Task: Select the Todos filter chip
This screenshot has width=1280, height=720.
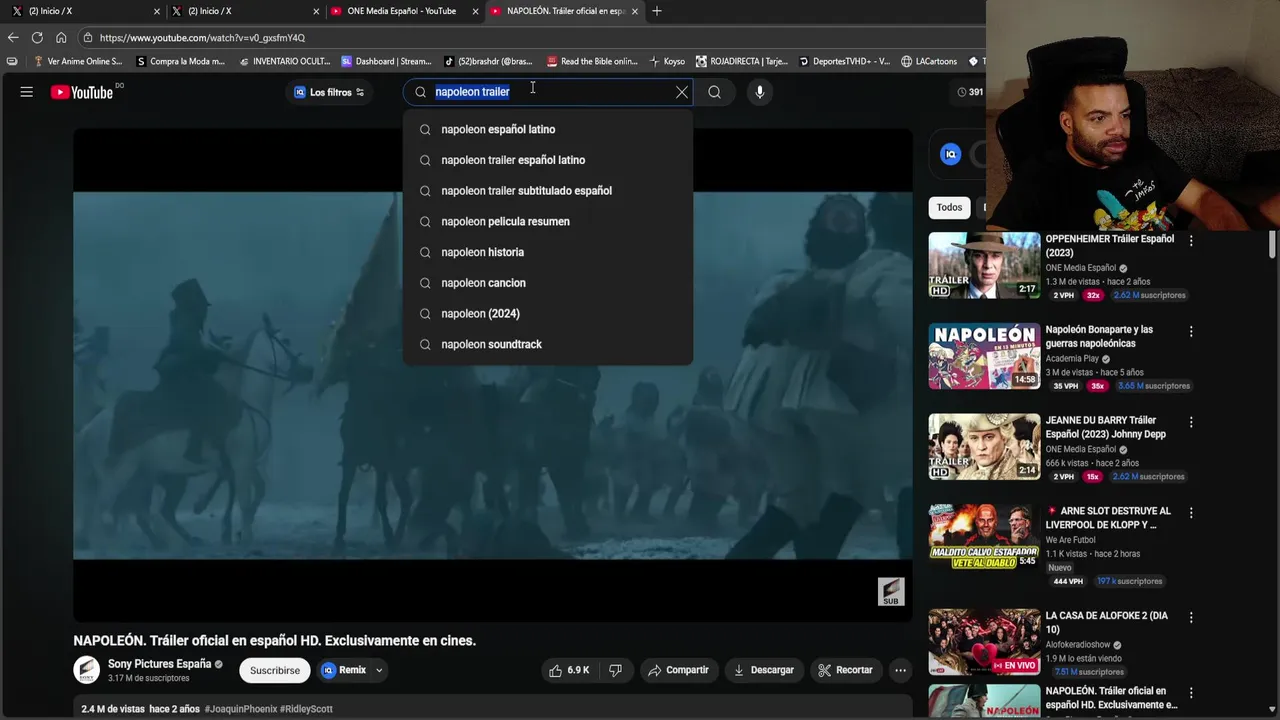Action: coord(949,207)
